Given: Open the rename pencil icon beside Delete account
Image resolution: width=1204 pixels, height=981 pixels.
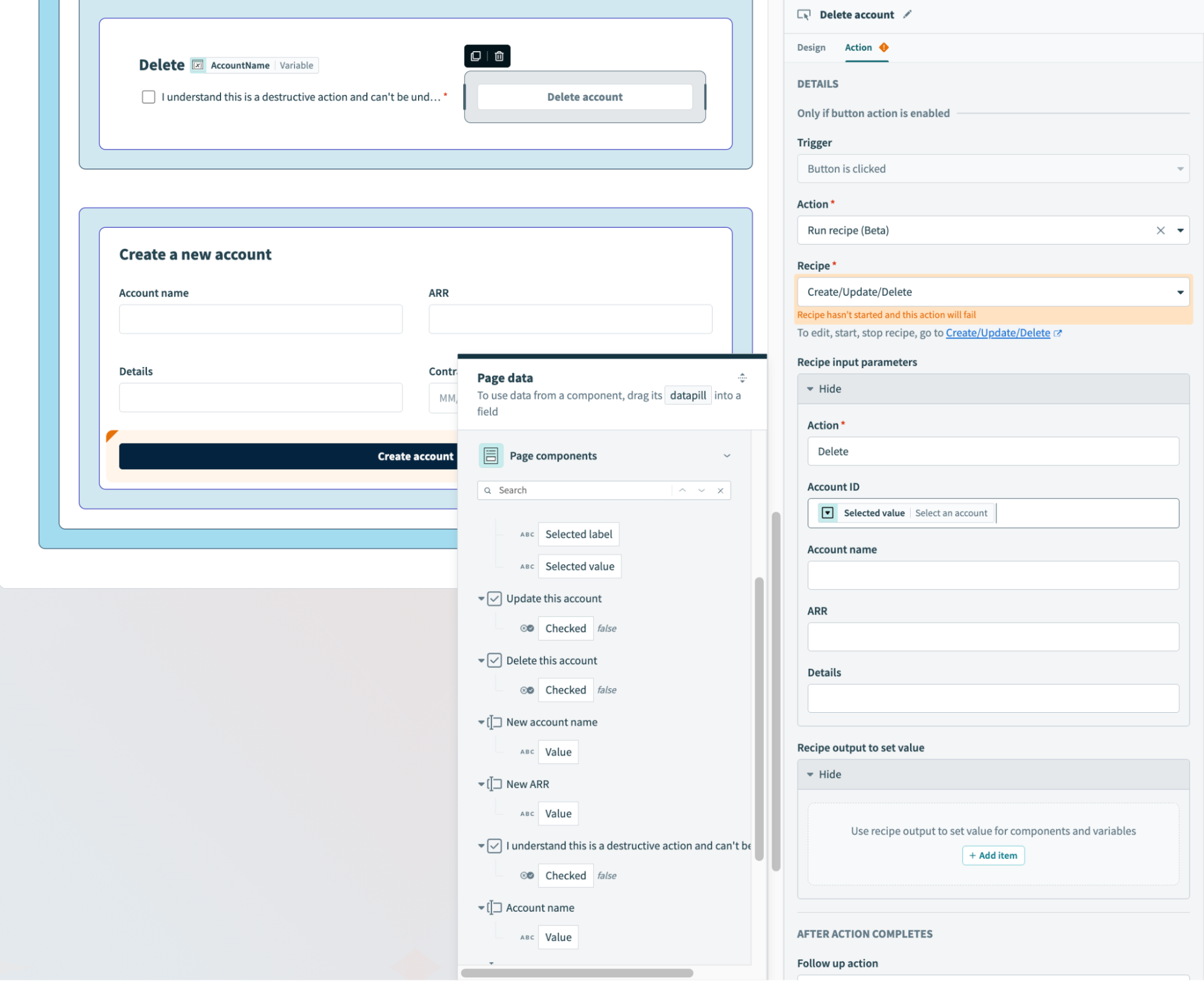Looking at the screenshot, I should (907, 14).
